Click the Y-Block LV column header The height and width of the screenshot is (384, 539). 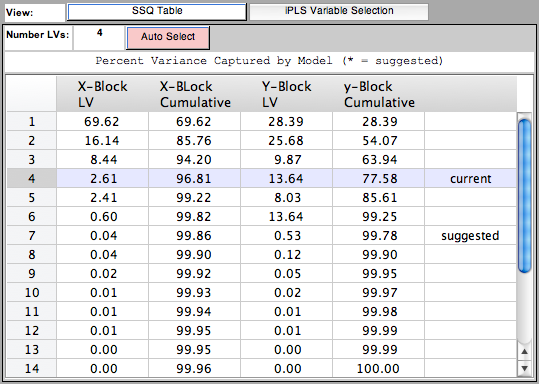(x=286, y=94)
